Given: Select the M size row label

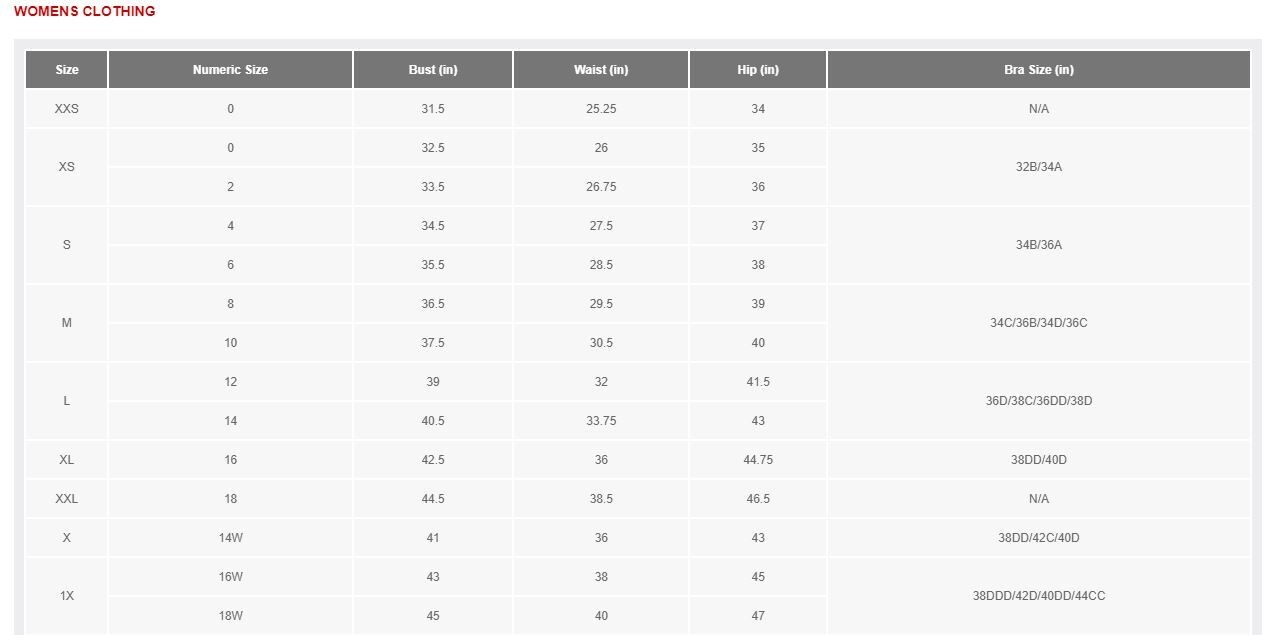Looking at the screenshot, I should [x=67, y=323].
